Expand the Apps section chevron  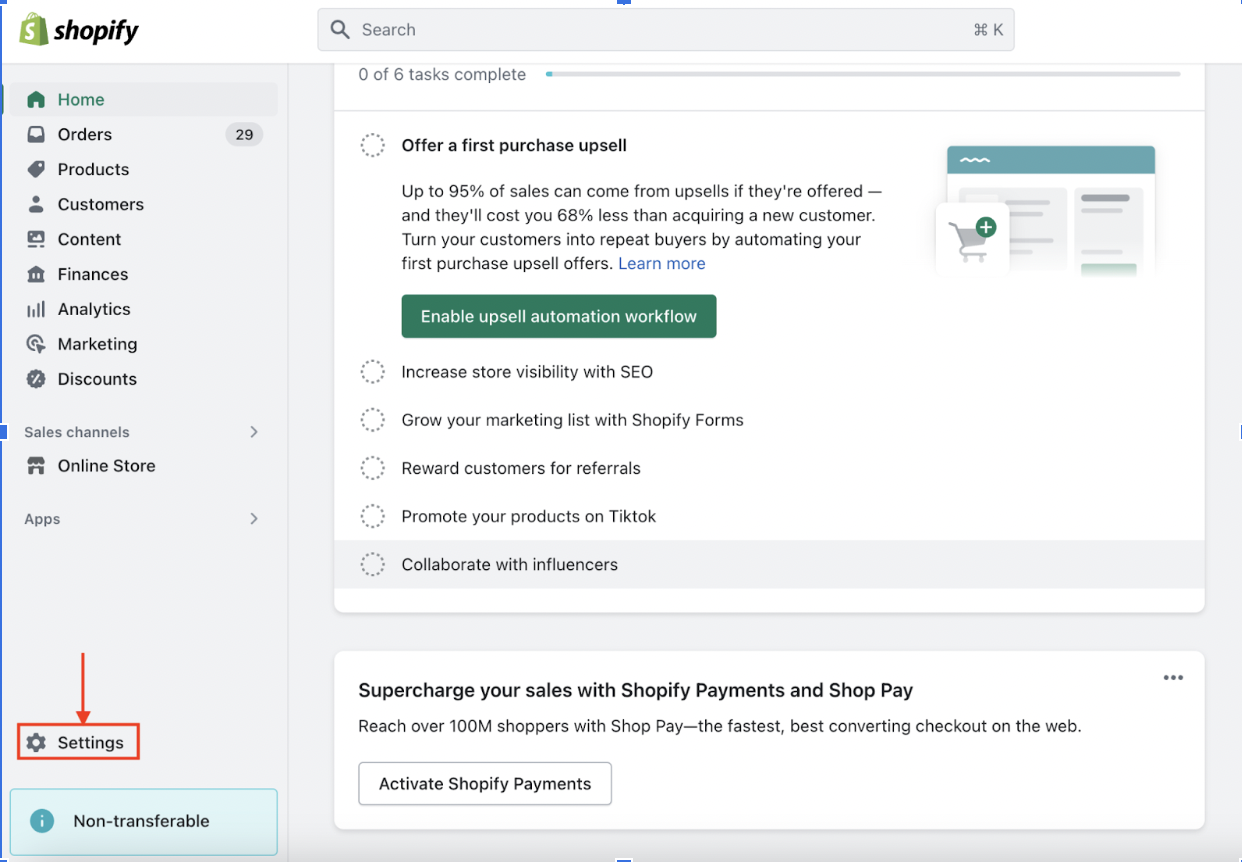coord(254,519)
